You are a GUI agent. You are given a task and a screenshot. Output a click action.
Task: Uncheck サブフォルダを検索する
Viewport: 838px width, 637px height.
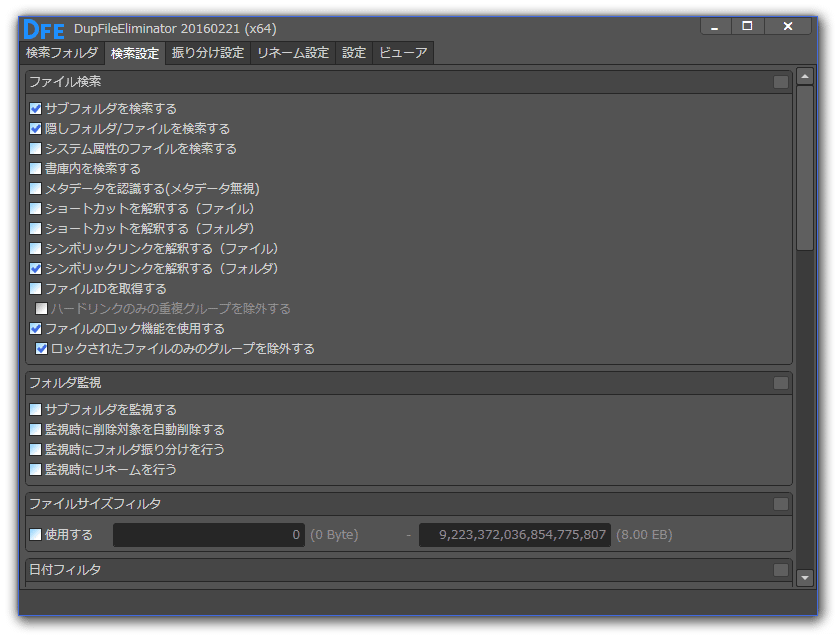[x=36, y=108]
